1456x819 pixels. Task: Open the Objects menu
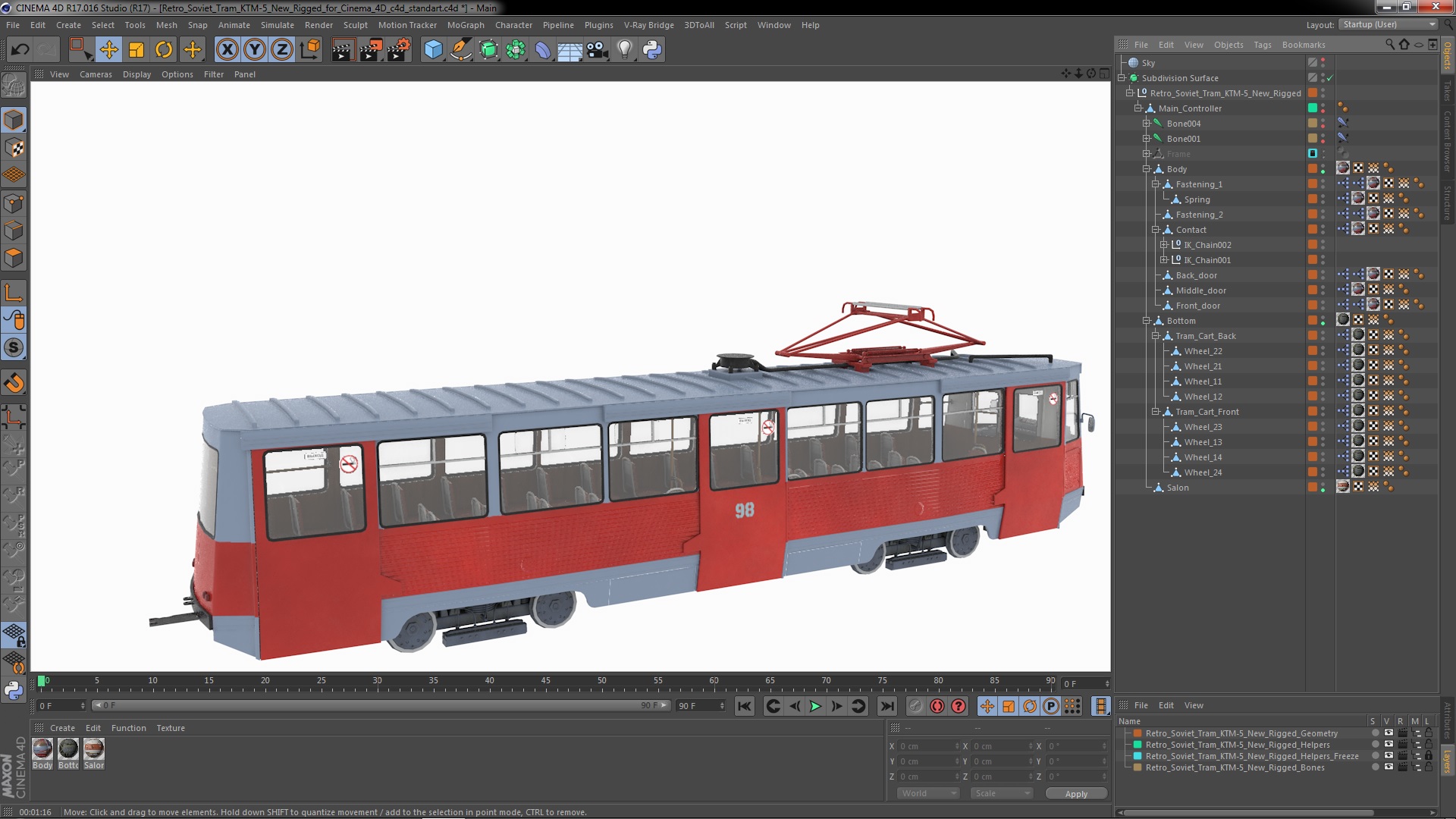(x=1228, y=44)
